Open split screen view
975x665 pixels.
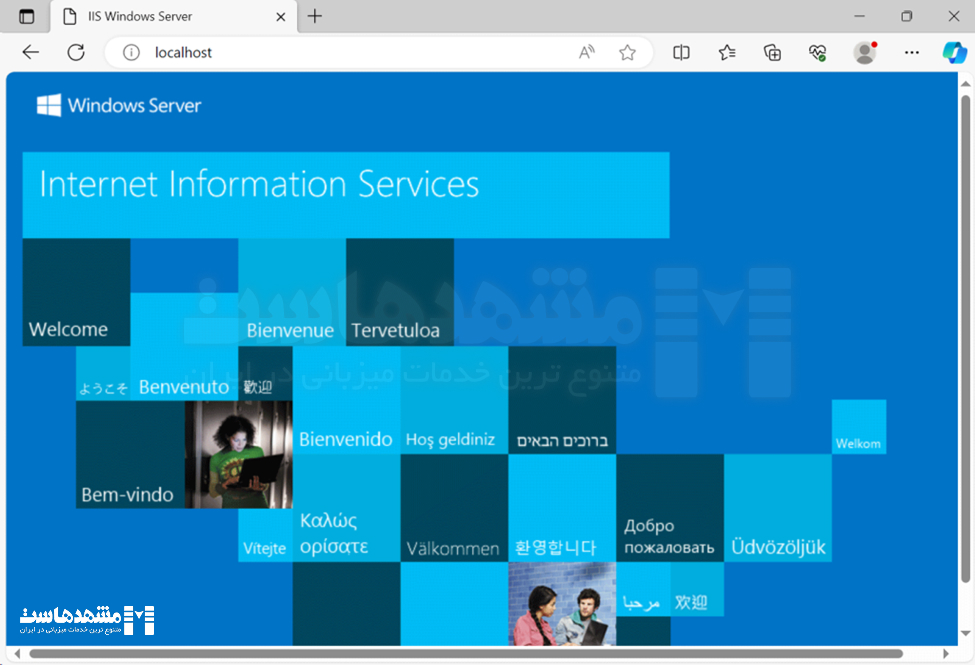(x=682, y=52)
